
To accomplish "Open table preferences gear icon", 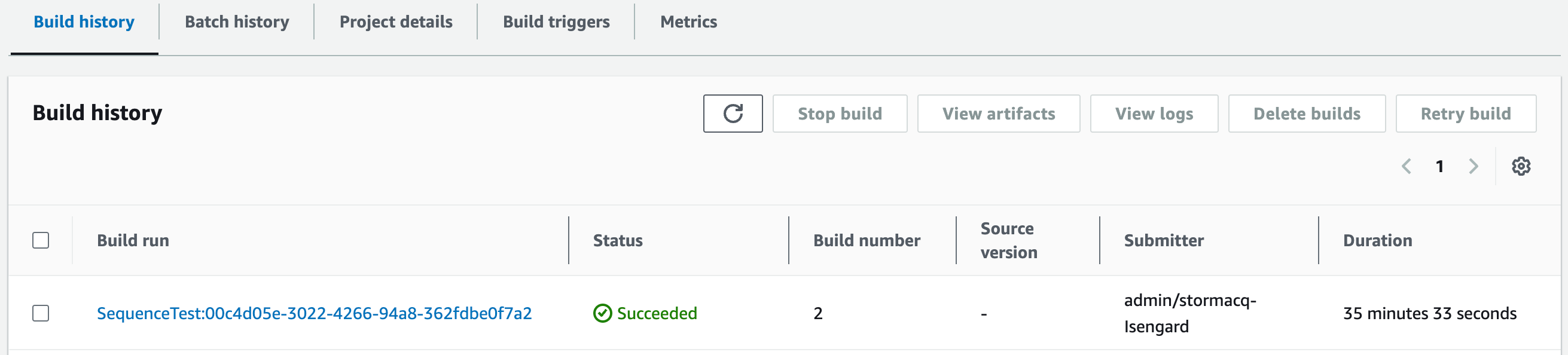I will pyautogui.click(x=1521, y=166).
